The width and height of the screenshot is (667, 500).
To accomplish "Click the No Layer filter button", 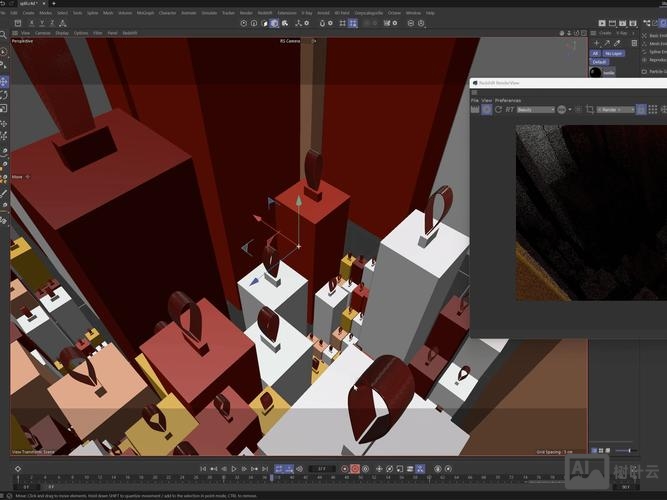I will click(x=614, y=53).
